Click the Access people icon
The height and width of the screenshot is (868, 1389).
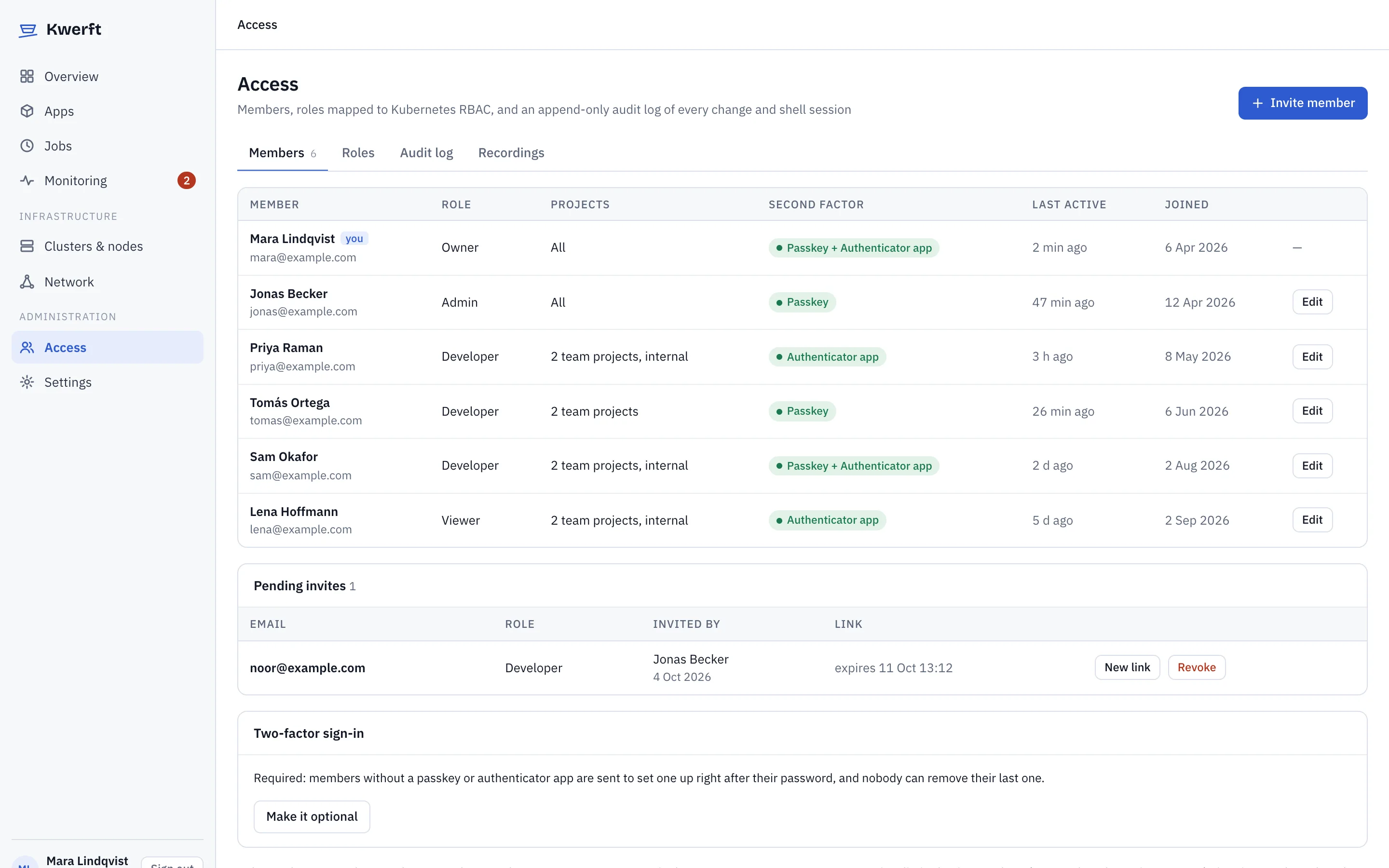click(27, 347)
